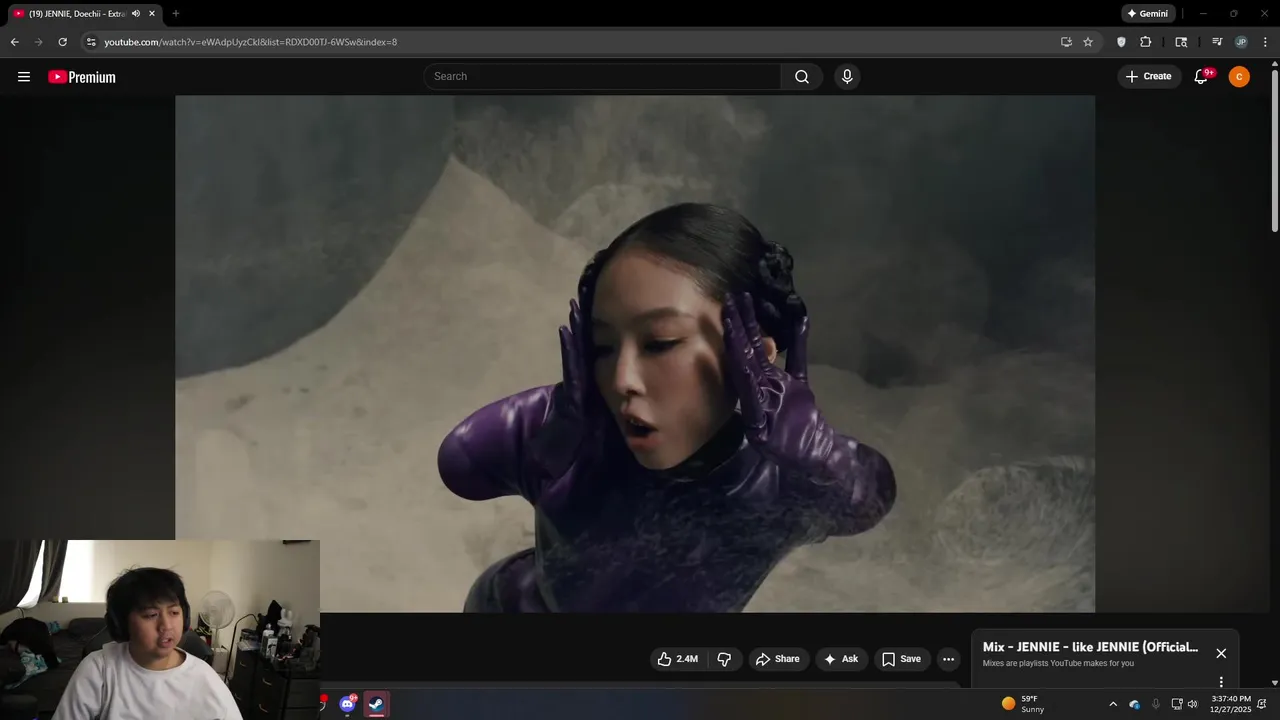
Task: Open Discord from the taskbar
Action: click(x=347, y=704)
